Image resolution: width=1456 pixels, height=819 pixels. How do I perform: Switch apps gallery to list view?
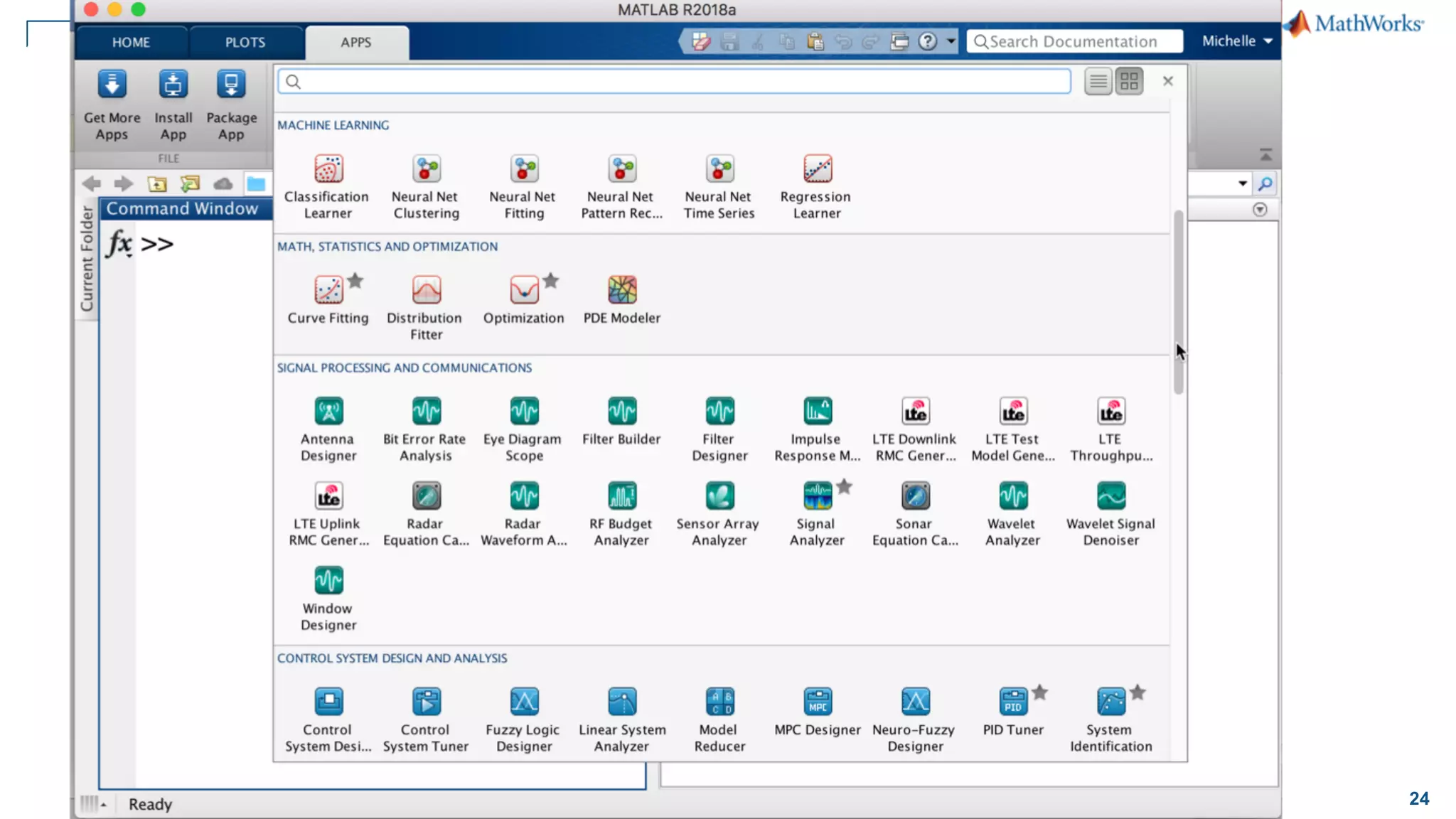[1098, 82]
